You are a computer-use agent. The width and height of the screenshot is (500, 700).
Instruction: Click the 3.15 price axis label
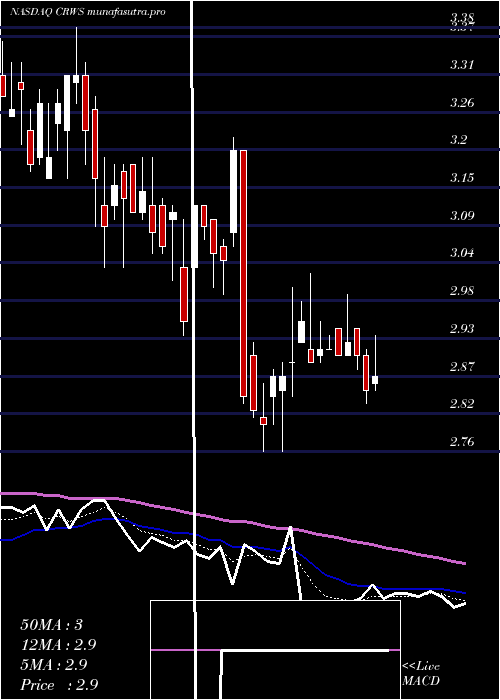tap(462, 178)
